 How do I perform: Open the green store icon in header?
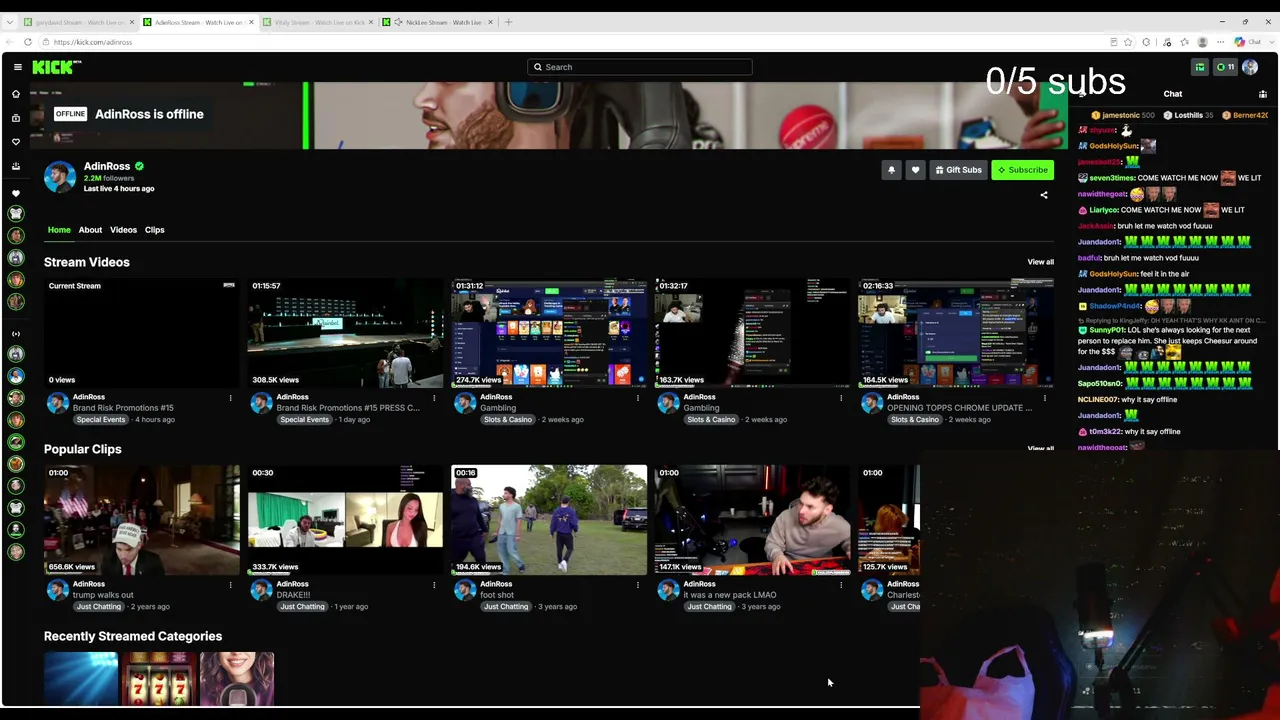pos(1200,67)
